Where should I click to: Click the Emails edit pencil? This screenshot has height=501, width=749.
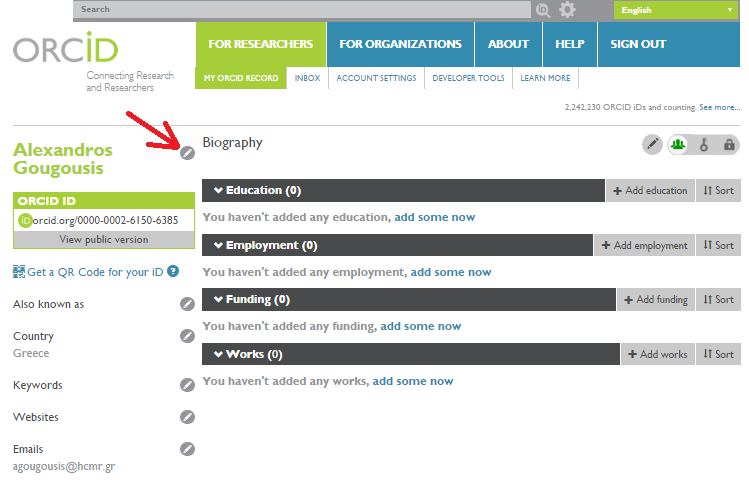pyautogui.click(x=187, y=449)
